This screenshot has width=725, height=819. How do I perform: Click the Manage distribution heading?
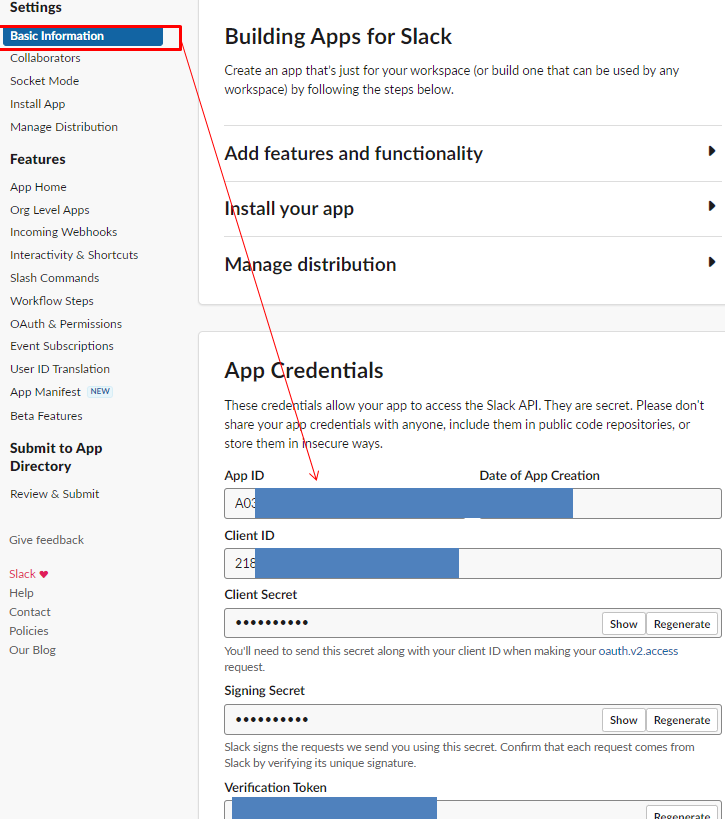(310, 264)
